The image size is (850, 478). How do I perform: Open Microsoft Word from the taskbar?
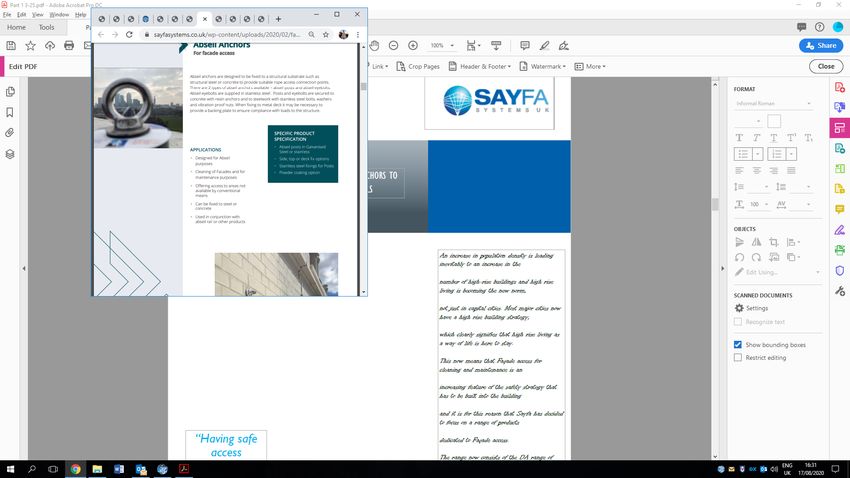pyautogui.click(x=119, y=469)
